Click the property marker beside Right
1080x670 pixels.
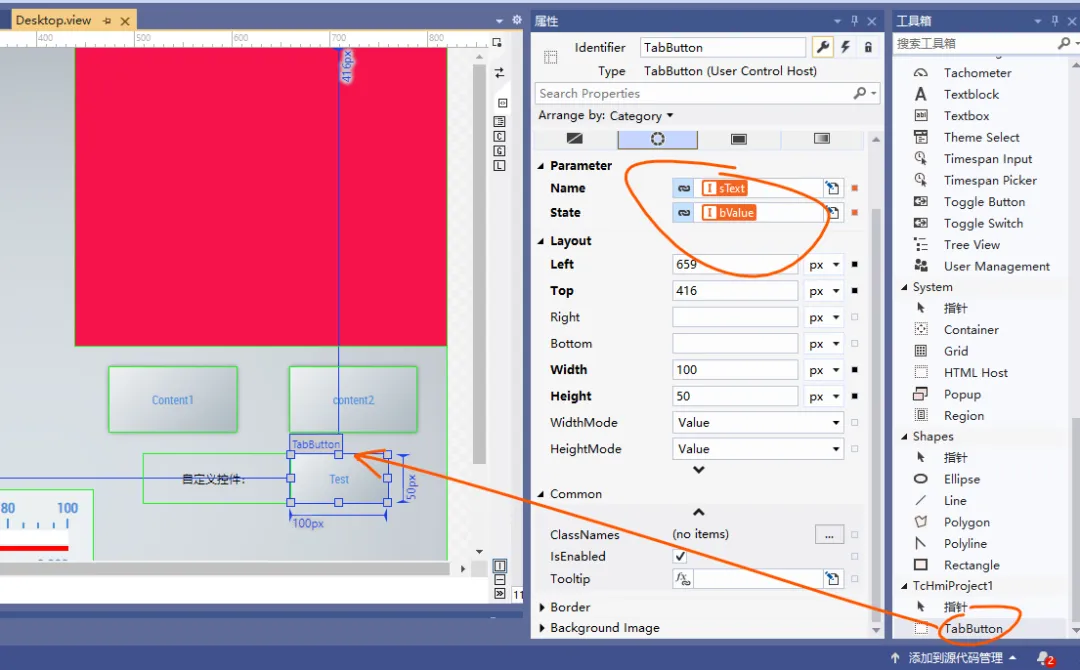[x=855, y=317]
